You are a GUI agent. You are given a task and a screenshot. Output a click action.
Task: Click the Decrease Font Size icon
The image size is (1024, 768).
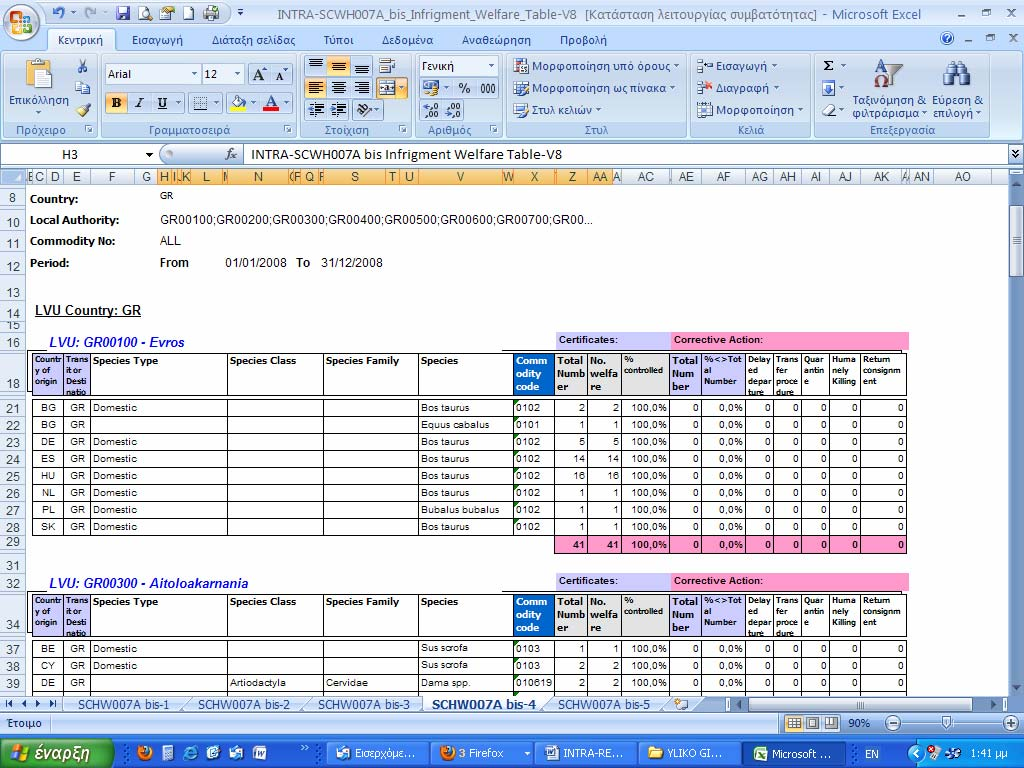point(280,74)
